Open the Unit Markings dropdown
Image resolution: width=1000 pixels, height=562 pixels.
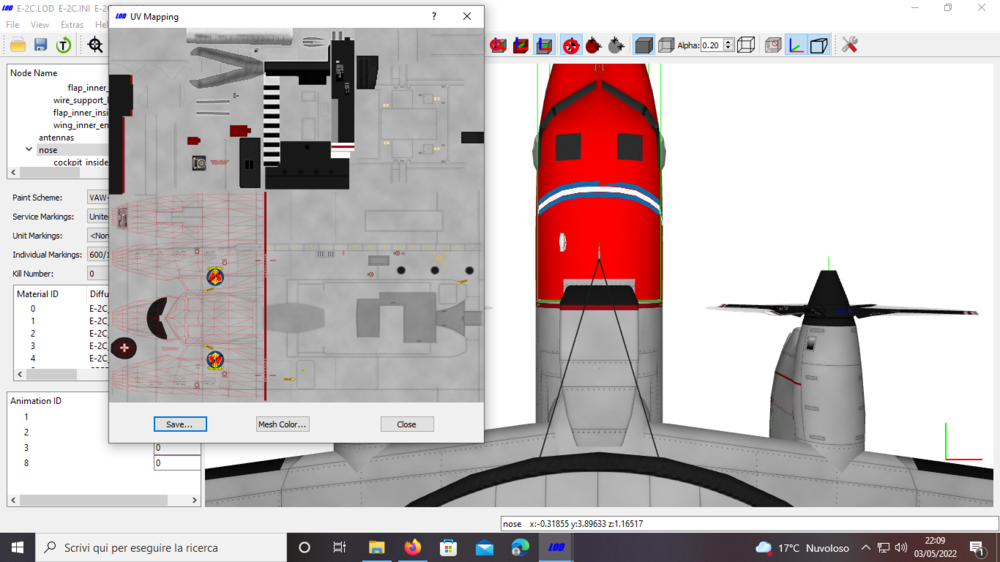tap(98, 236)
